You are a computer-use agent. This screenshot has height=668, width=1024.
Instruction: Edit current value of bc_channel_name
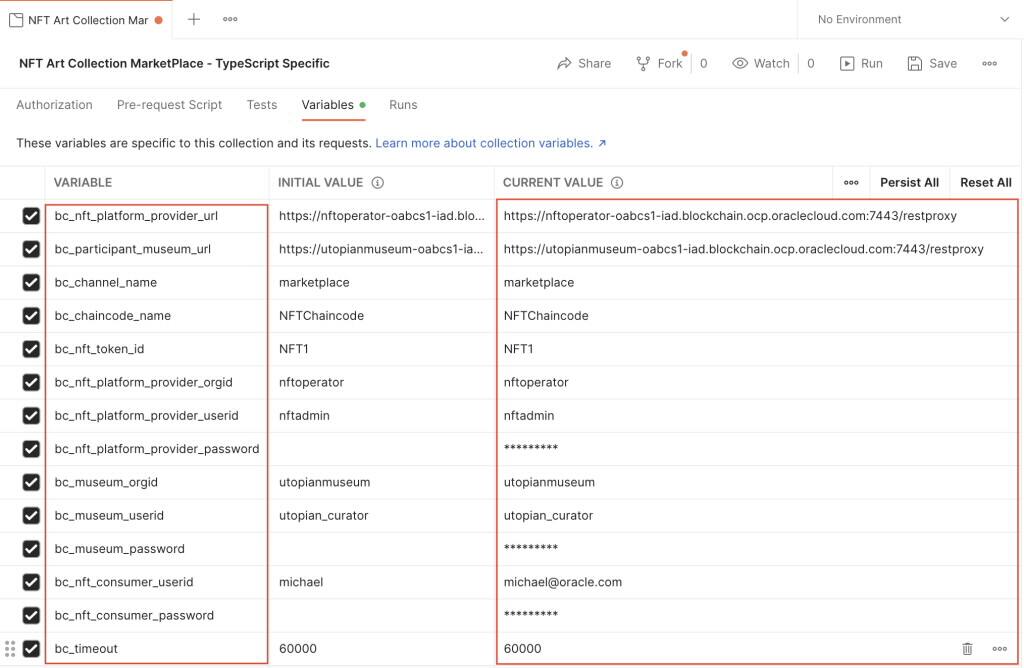(x=757, y=282)
